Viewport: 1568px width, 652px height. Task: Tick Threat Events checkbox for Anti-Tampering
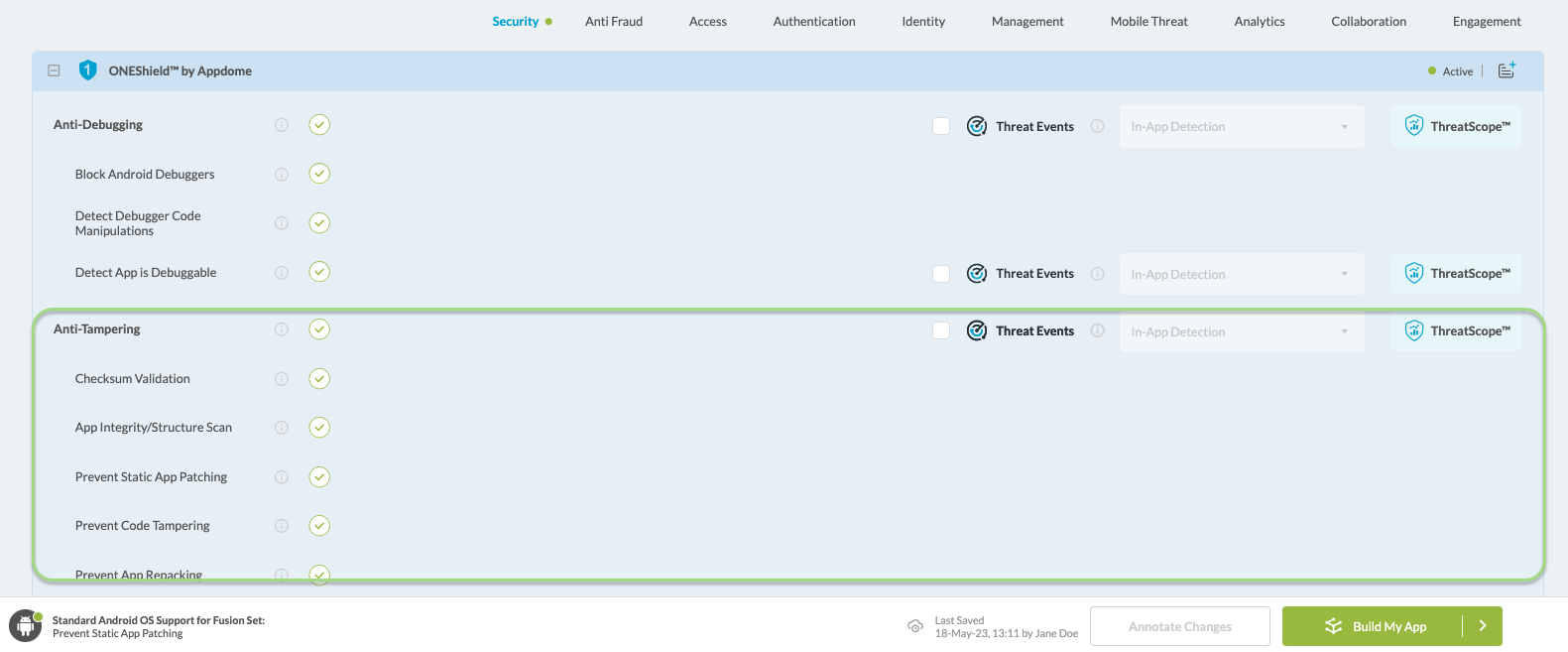pyautogui.click(x=941, y=331)
